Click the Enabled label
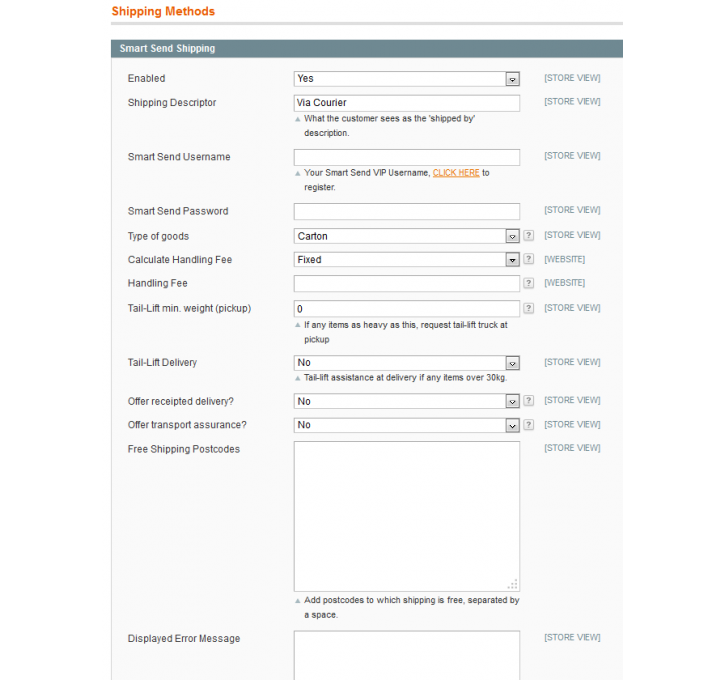The image size is (725, 680). [146, 79]
